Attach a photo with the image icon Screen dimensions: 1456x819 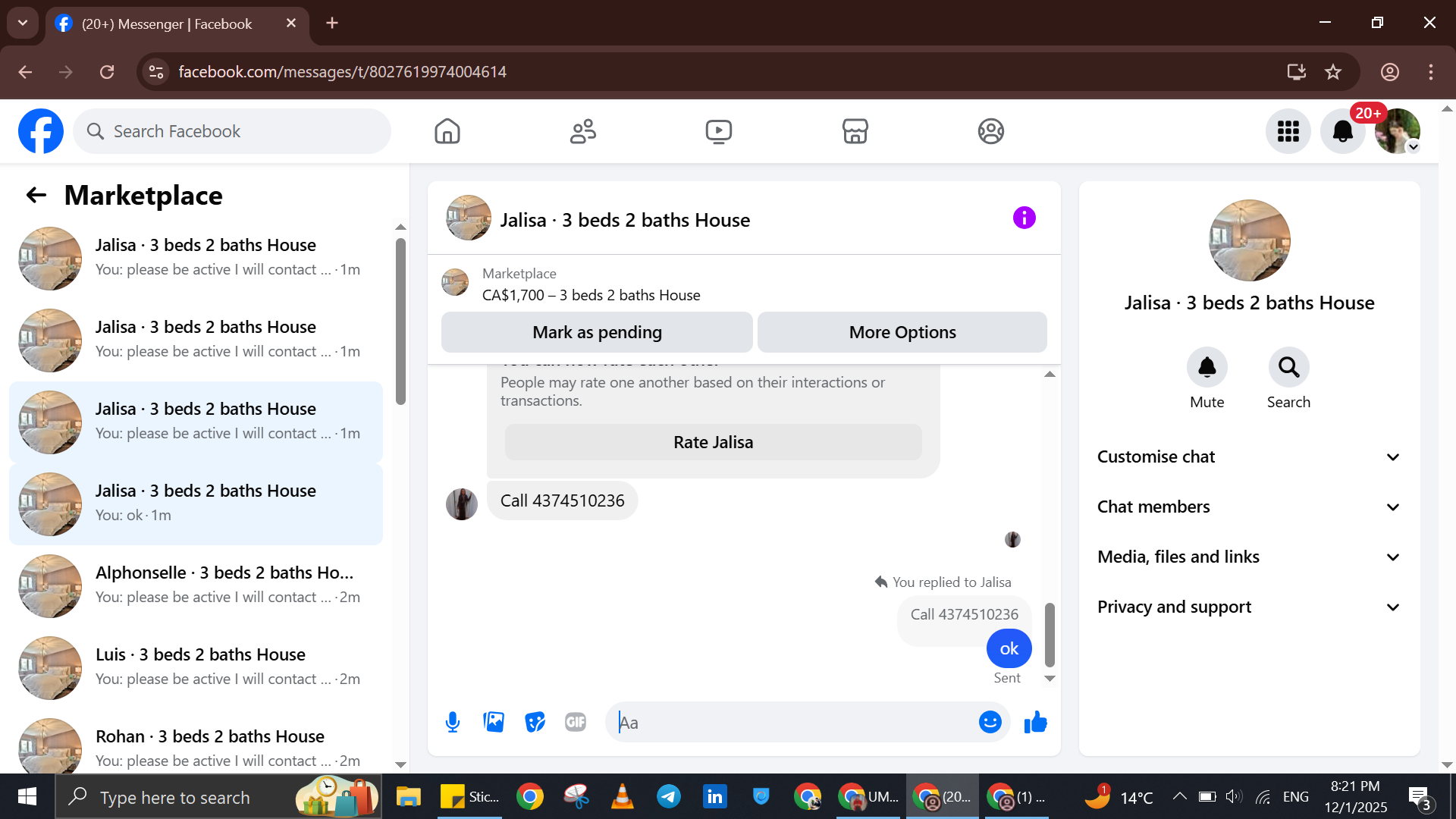click(494, 723)
